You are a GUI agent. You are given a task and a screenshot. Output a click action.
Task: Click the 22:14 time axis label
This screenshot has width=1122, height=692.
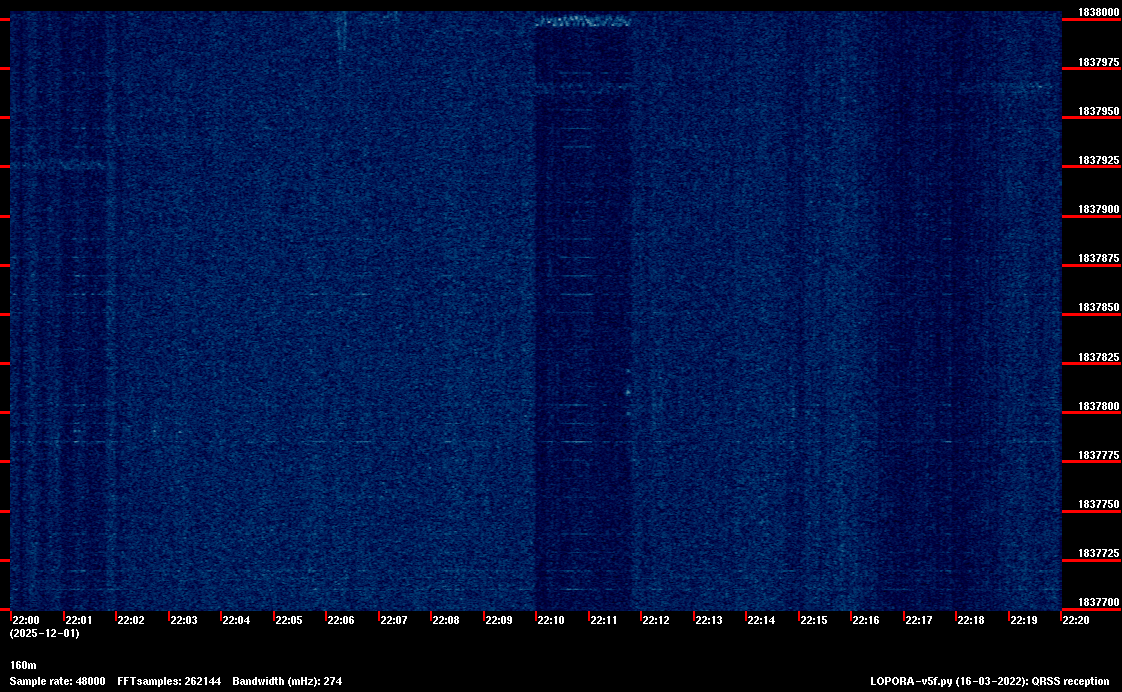761,620
